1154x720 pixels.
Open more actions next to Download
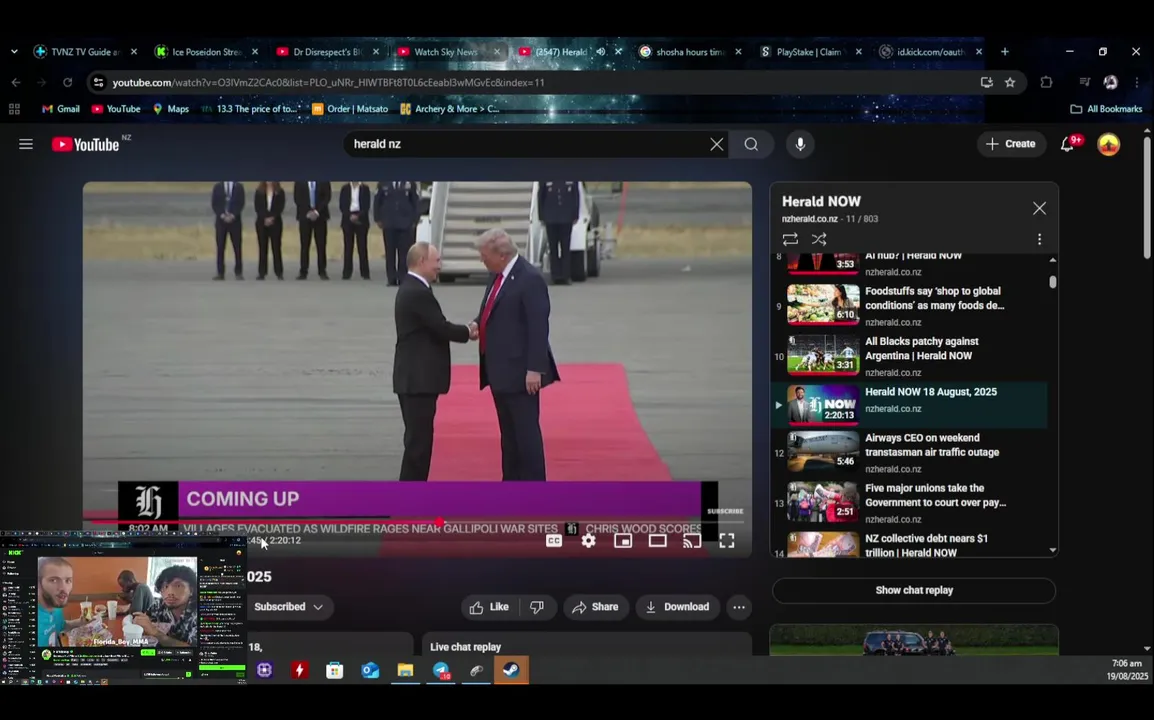coord(738,607)
